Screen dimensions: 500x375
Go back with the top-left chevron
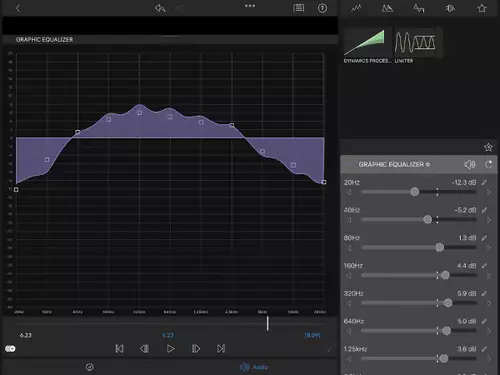coord(18,8)
